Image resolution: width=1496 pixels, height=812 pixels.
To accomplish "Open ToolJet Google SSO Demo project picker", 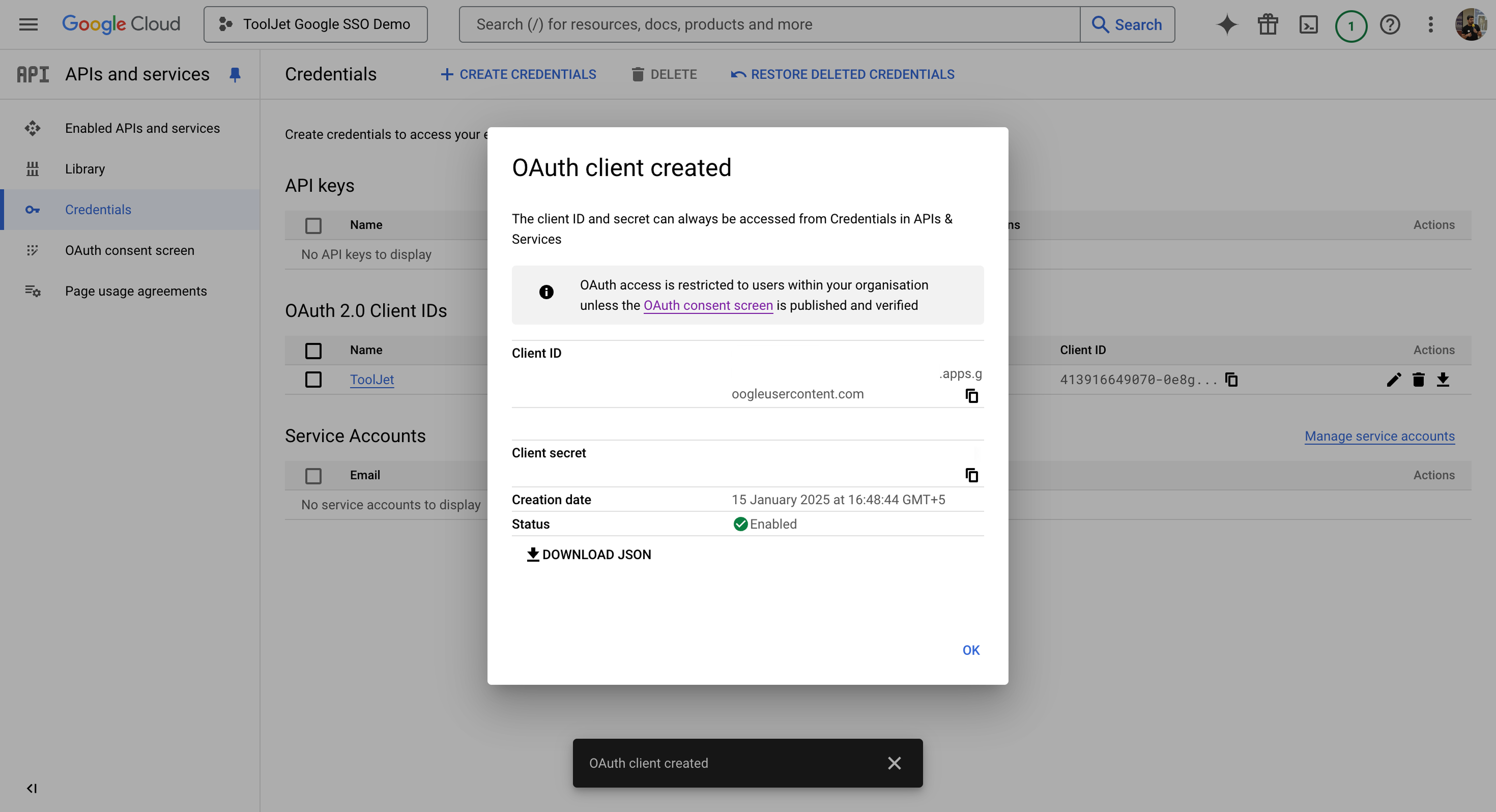I will [315, 24].
